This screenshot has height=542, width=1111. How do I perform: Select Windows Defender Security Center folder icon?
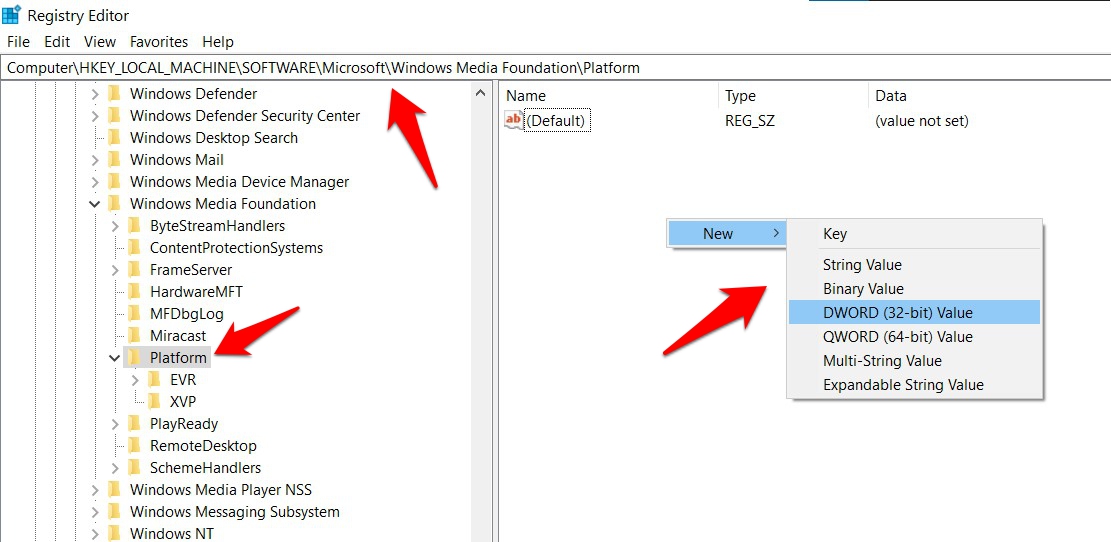tap(114, 115)
